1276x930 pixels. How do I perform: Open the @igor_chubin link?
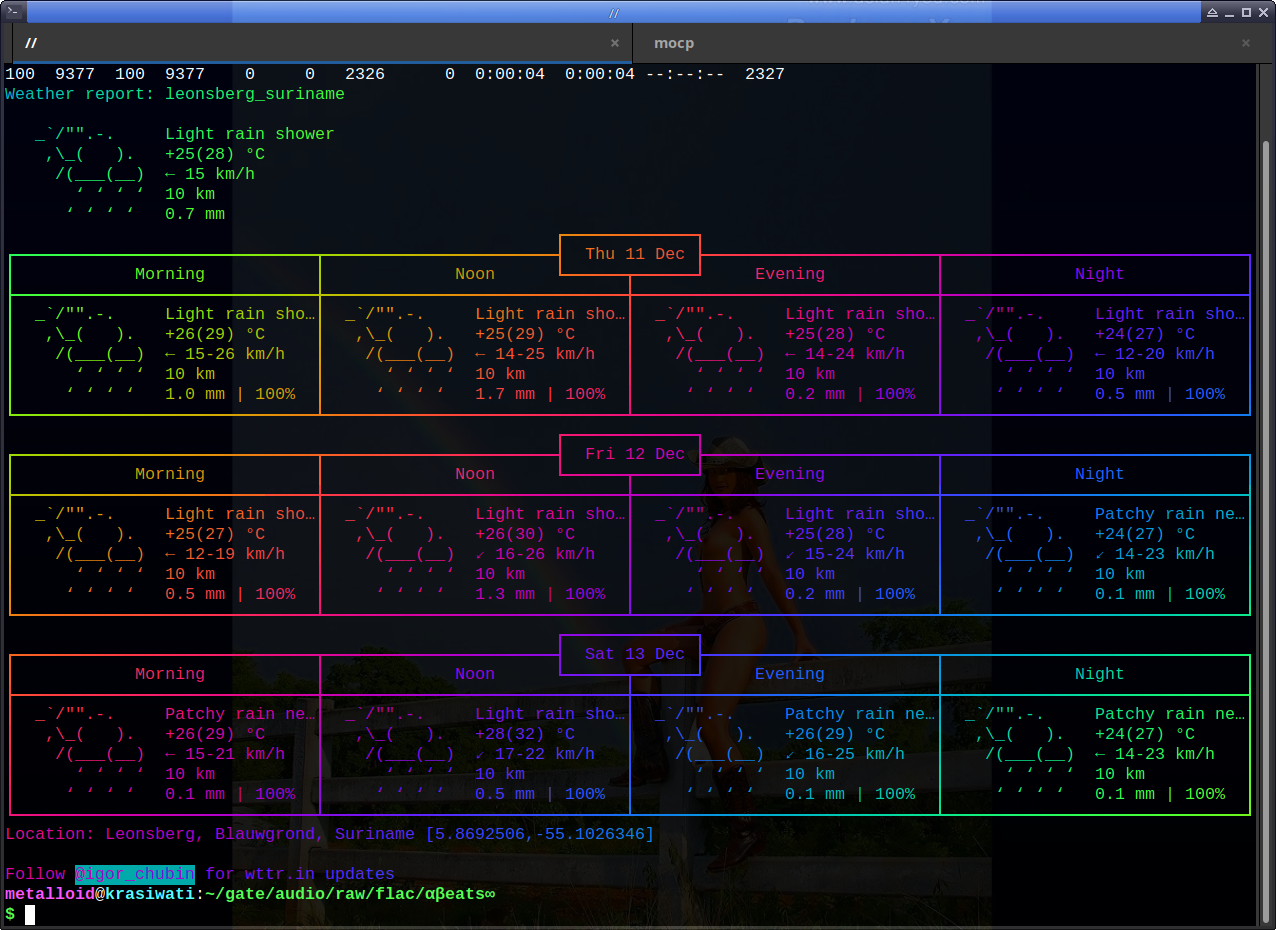click(135, 874)
